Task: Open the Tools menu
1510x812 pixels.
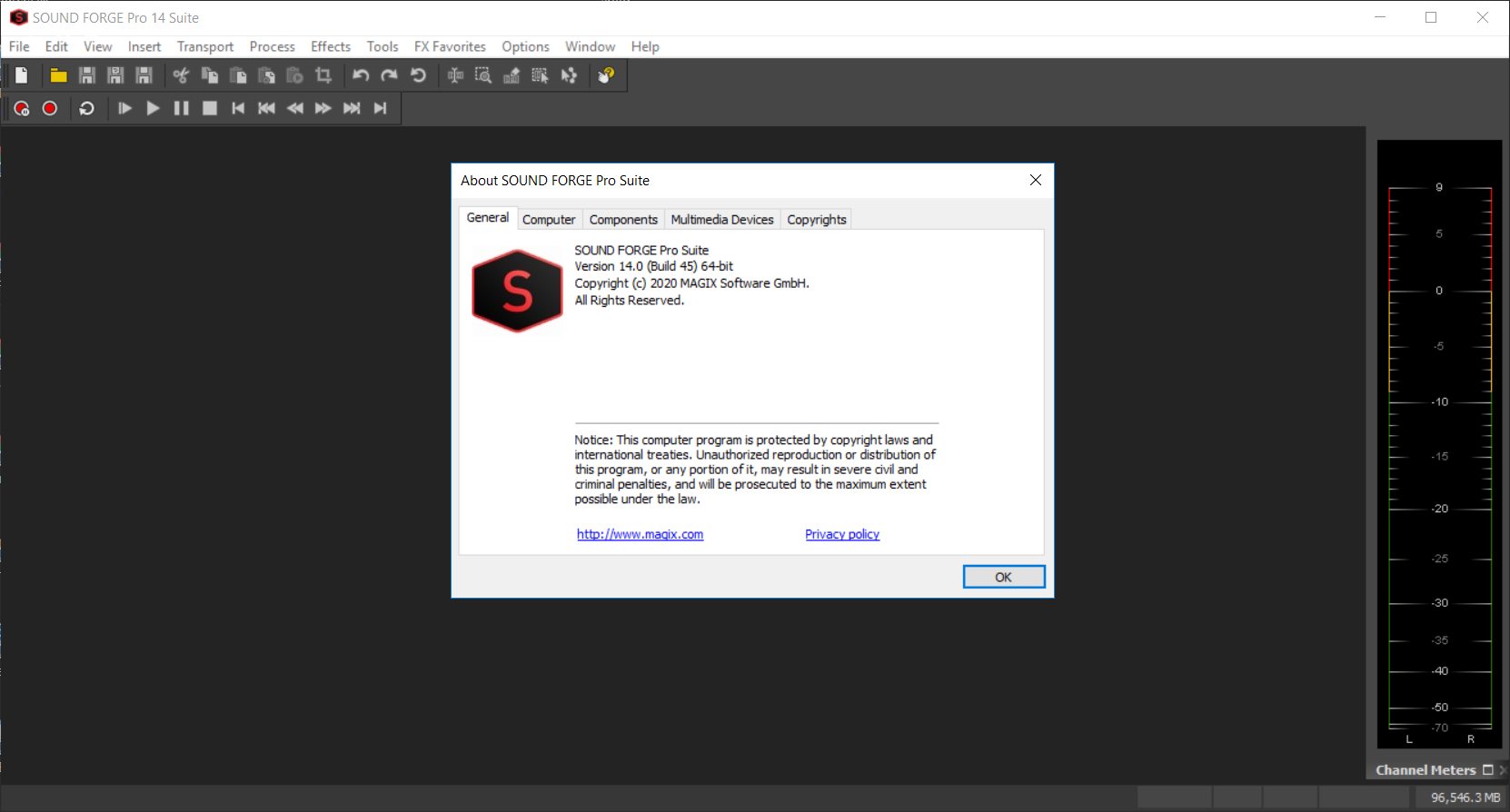Action: point(382,46)
